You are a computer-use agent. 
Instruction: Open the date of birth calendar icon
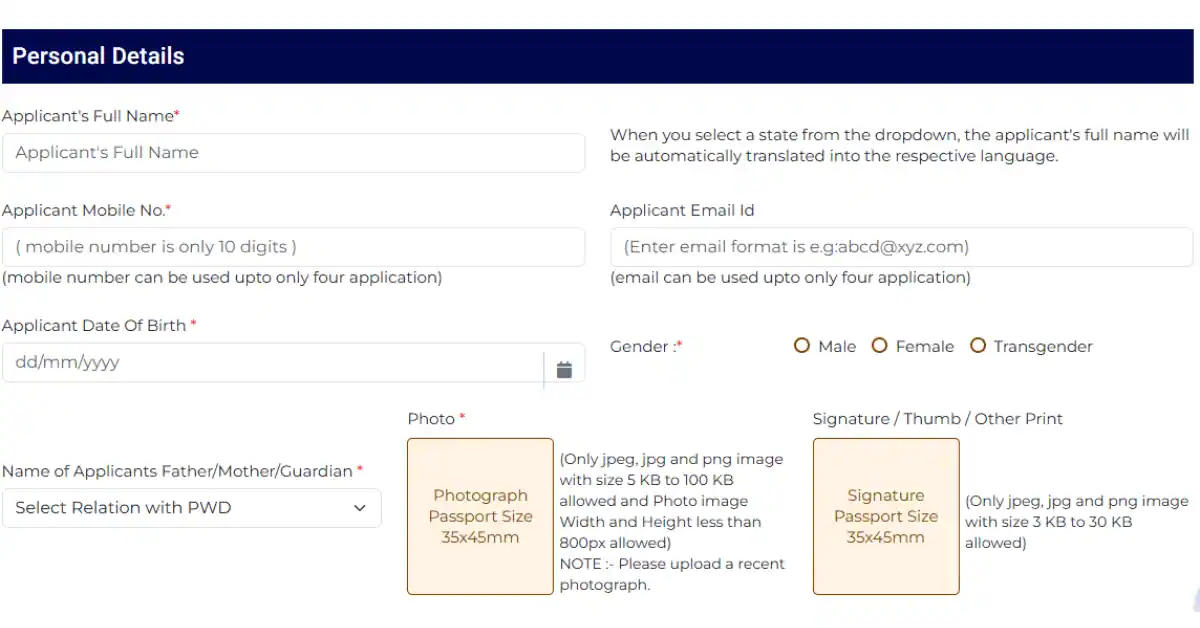[564, 369]
